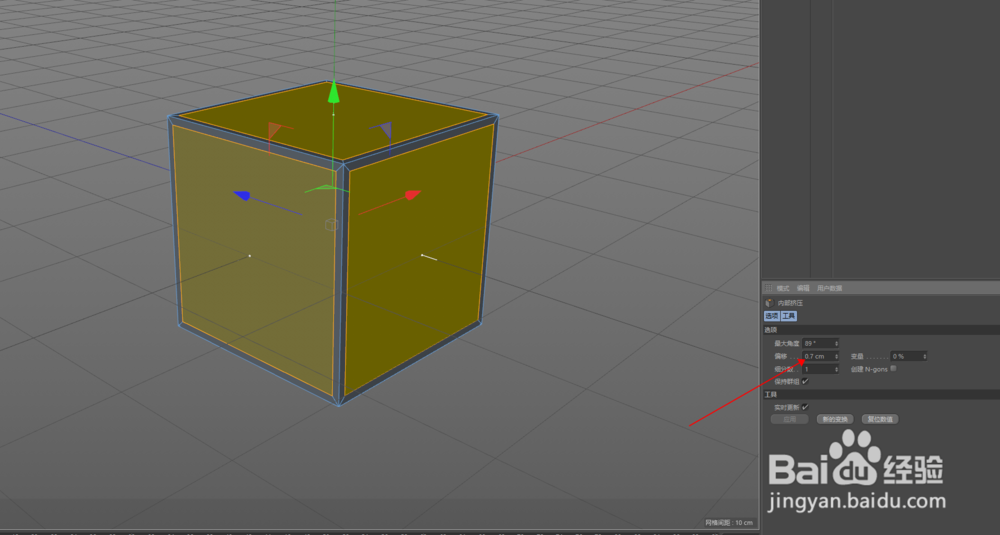
Task: Open the 模式 menu in attribute manager
Action: click(x=783, y=288)
